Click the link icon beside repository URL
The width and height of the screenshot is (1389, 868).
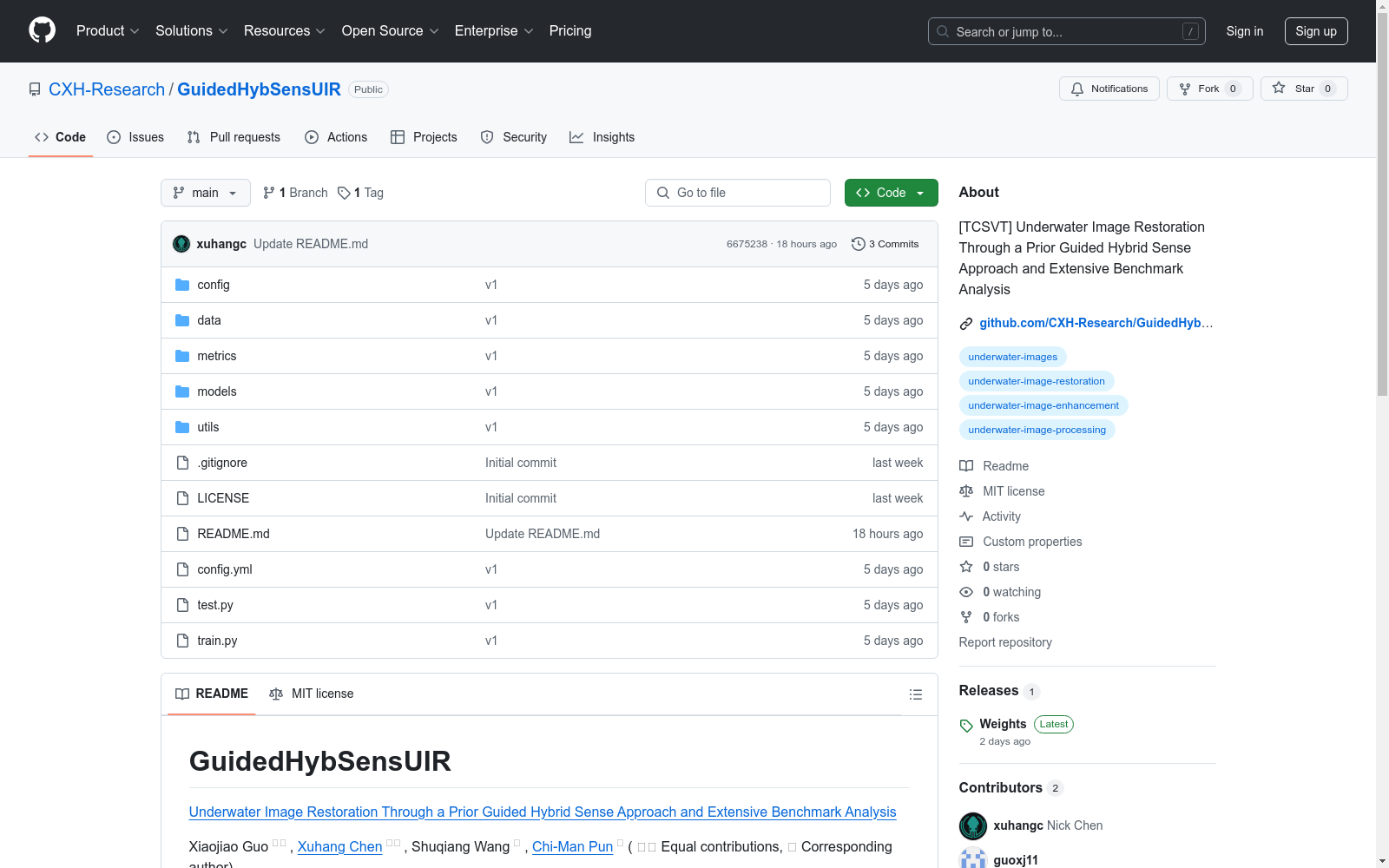(x=966, y=324)
